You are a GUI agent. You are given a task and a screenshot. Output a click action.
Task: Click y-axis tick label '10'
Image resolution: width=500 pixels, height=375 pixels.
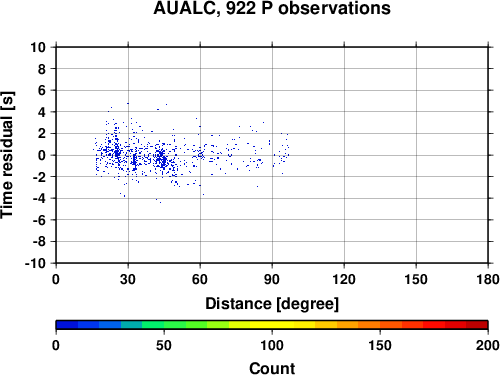click(x=38, y=47)
